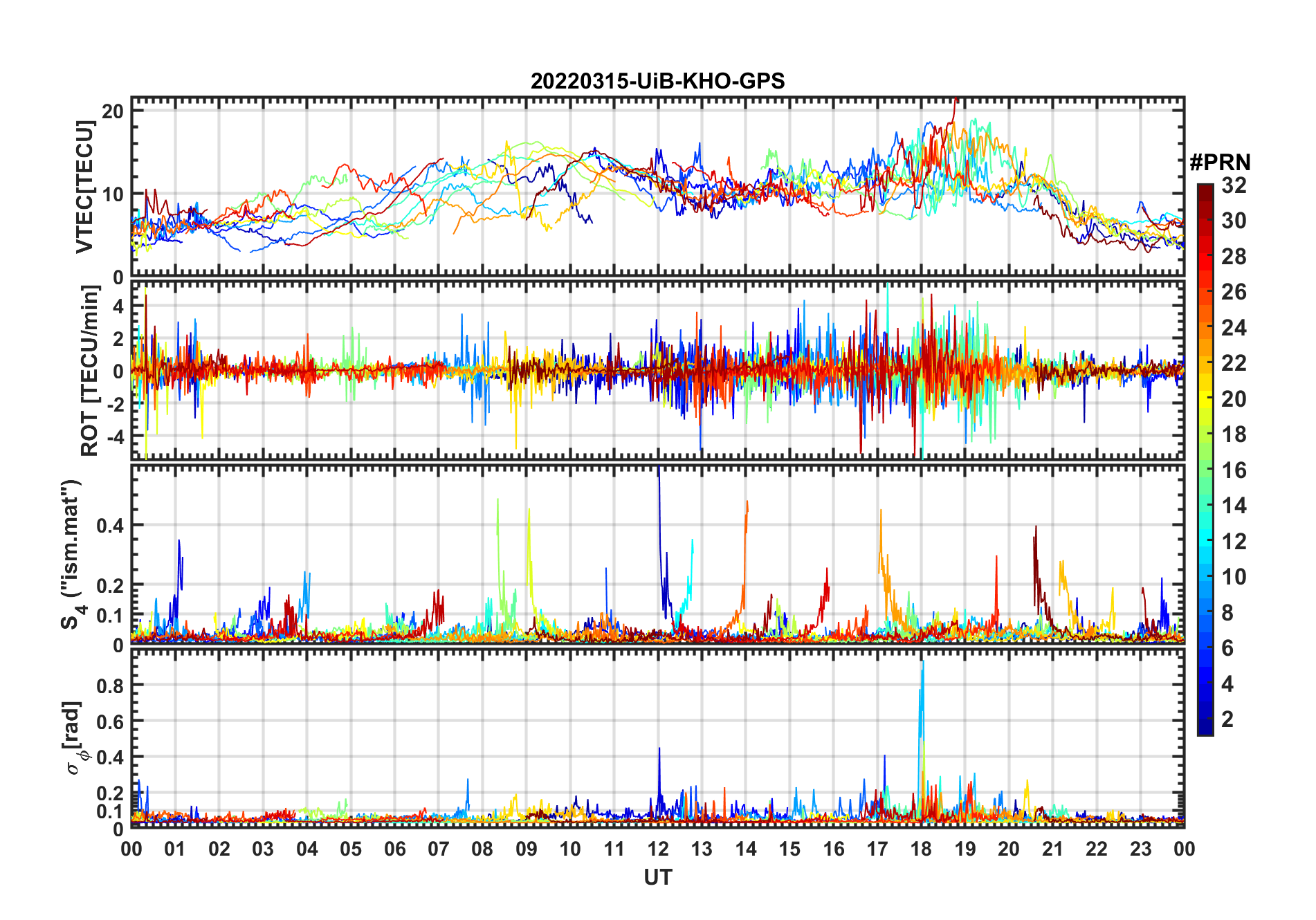
Task: Click the PRN colorbar gradient strip
Action: [x=1205, y=459]
